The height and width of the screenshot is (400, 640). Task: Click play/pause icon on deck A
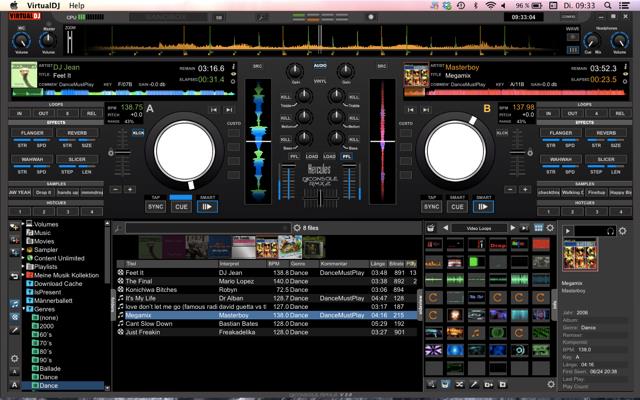coord(207,206)
